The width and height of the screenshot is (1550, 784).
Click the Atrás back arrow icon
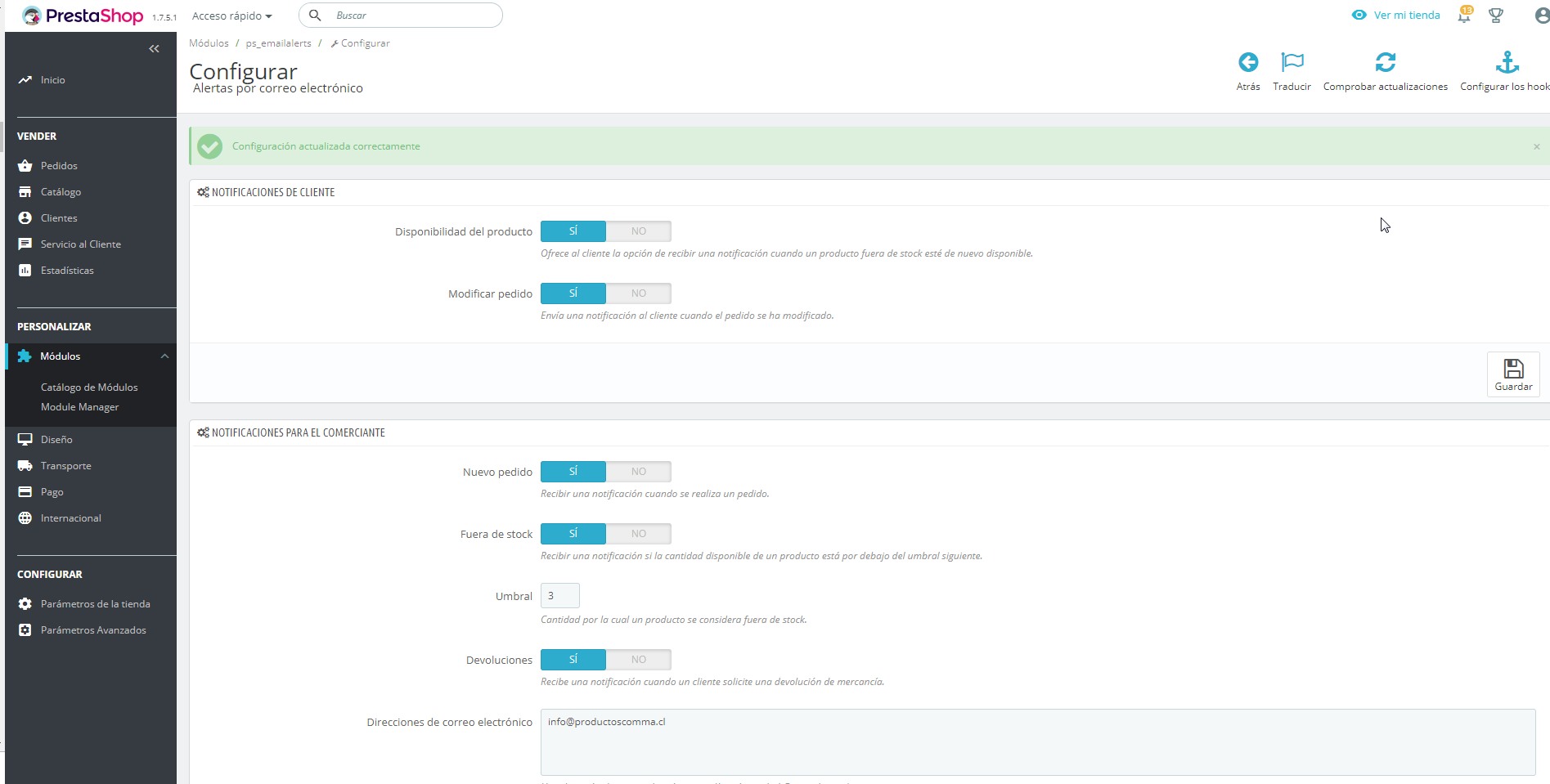[x=1248, y=62]
